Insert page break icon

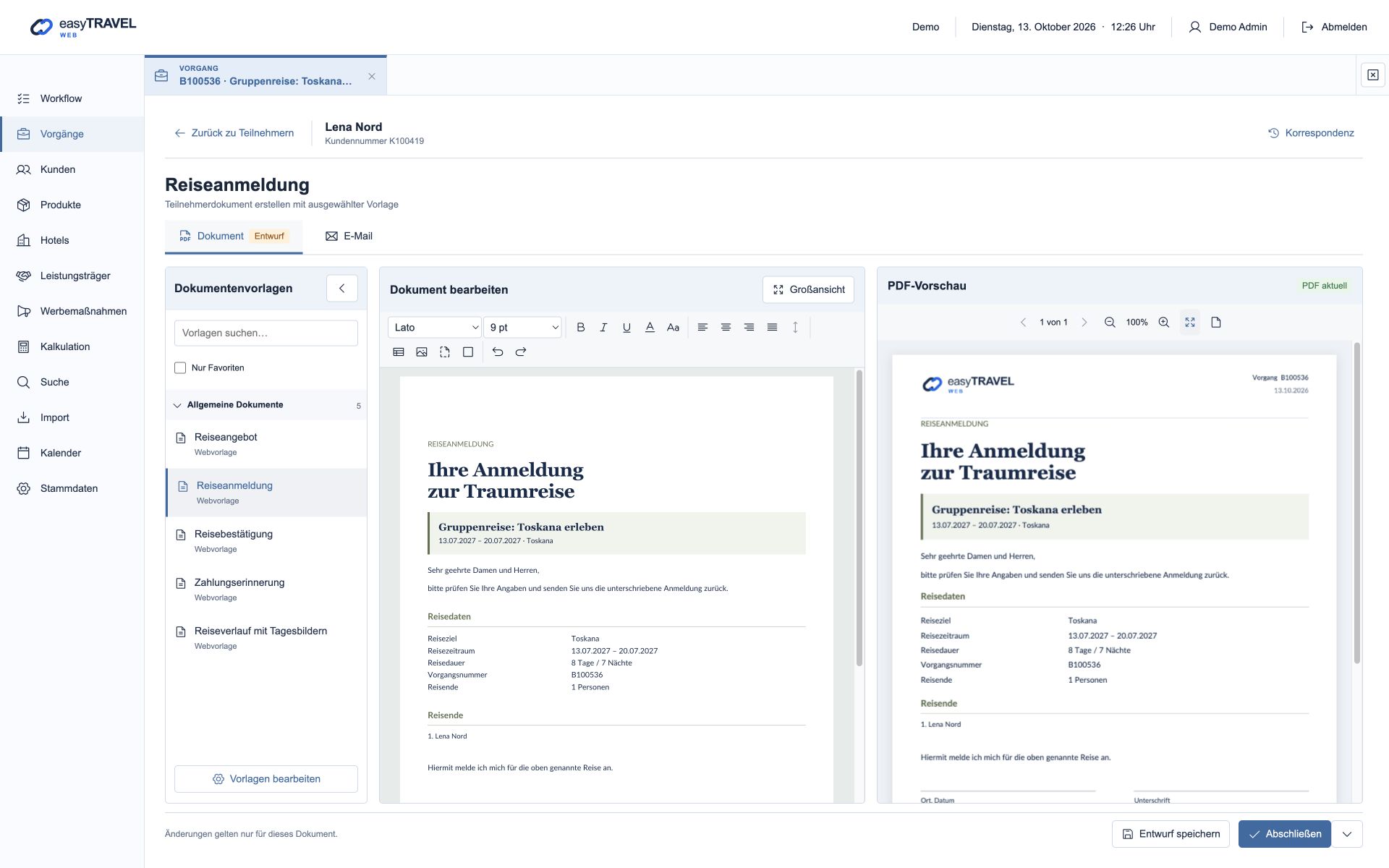[x=445, y=352]
